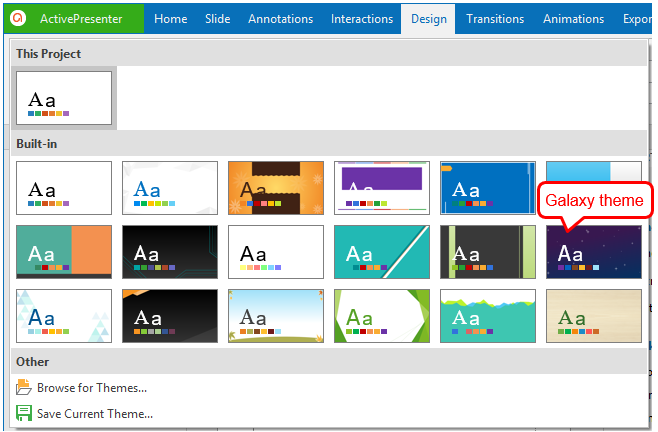
Task: Choose the beige wood-texture theme
Action: [x=594, y=316]
